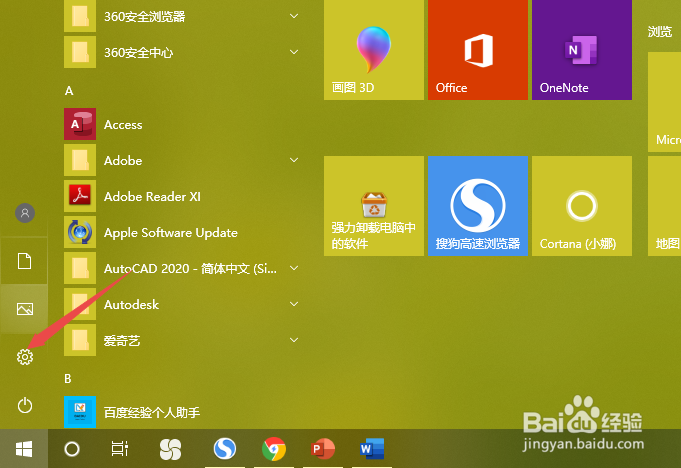Expand the 360安全中心 folder chevron
This screenshot has height=468, width=681.
(x=294, y=52)
